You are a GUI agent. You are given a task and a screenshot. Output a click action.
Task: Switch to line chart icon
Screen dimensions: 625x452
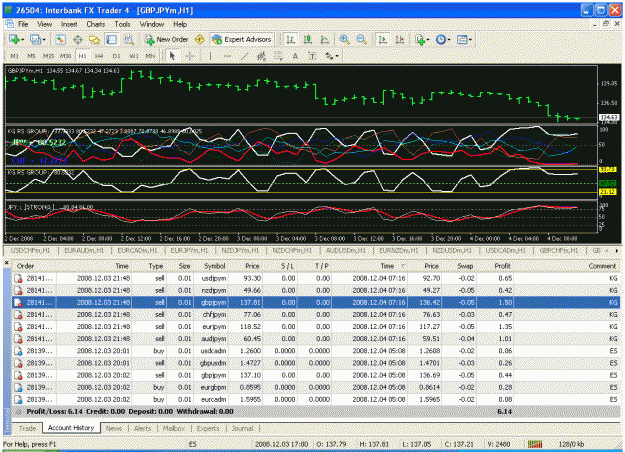pyautogui.click(x=324, y=39)
